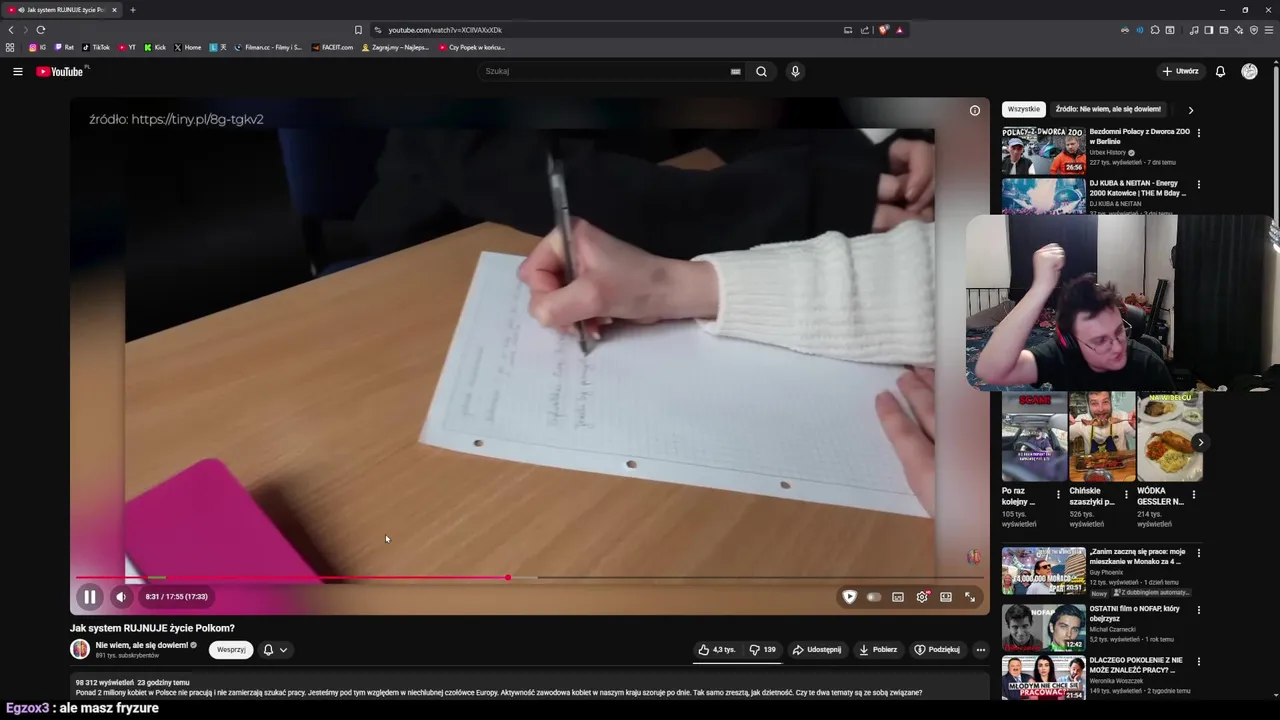The width and height of the screenshot is (1280, 720).
Task: Open the FACEIT.com bookmark
Action: pos(333,47)
